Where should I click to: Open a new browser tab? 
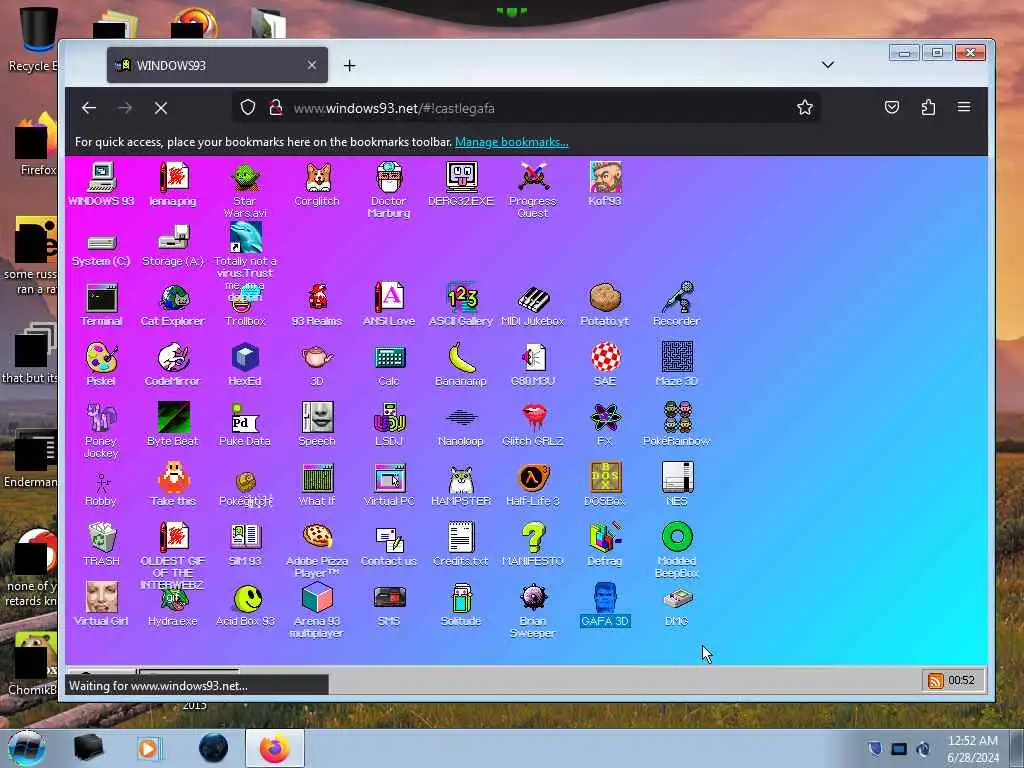(x=349, y=65)
